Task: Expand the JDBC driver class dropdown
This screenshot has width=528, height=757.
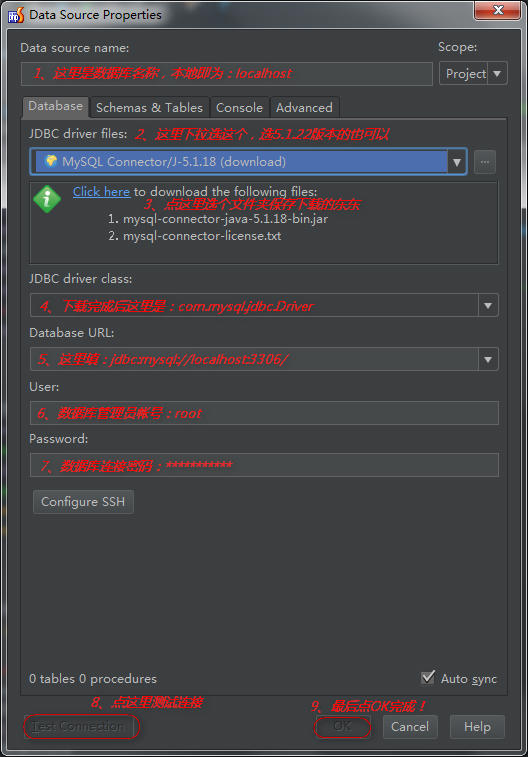Action: tap(488, 306)
